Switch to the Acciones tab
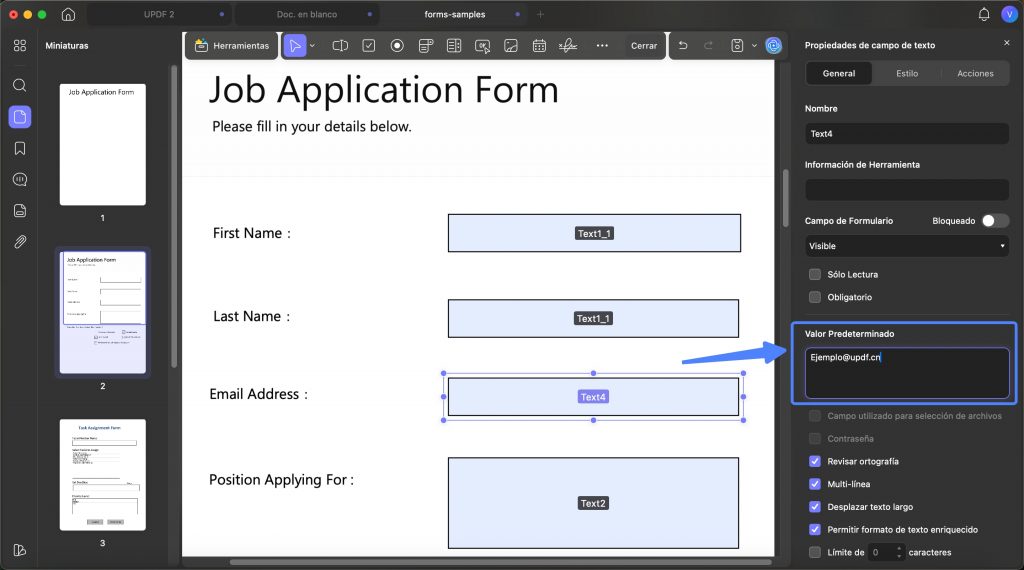Viewport: 1024px width, 570px height. pos(975,73)
